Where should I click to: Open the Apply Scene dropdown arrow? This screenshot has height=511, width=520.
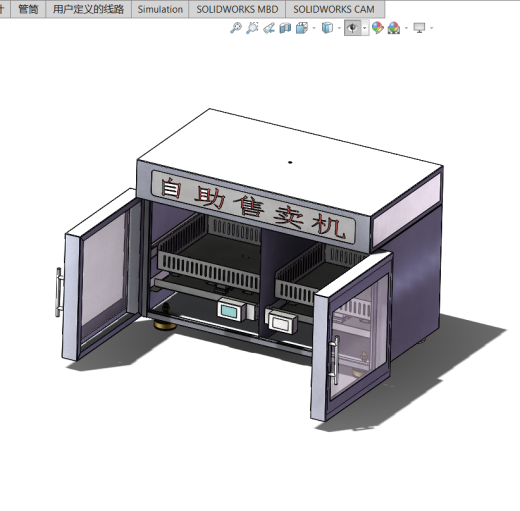406,28
